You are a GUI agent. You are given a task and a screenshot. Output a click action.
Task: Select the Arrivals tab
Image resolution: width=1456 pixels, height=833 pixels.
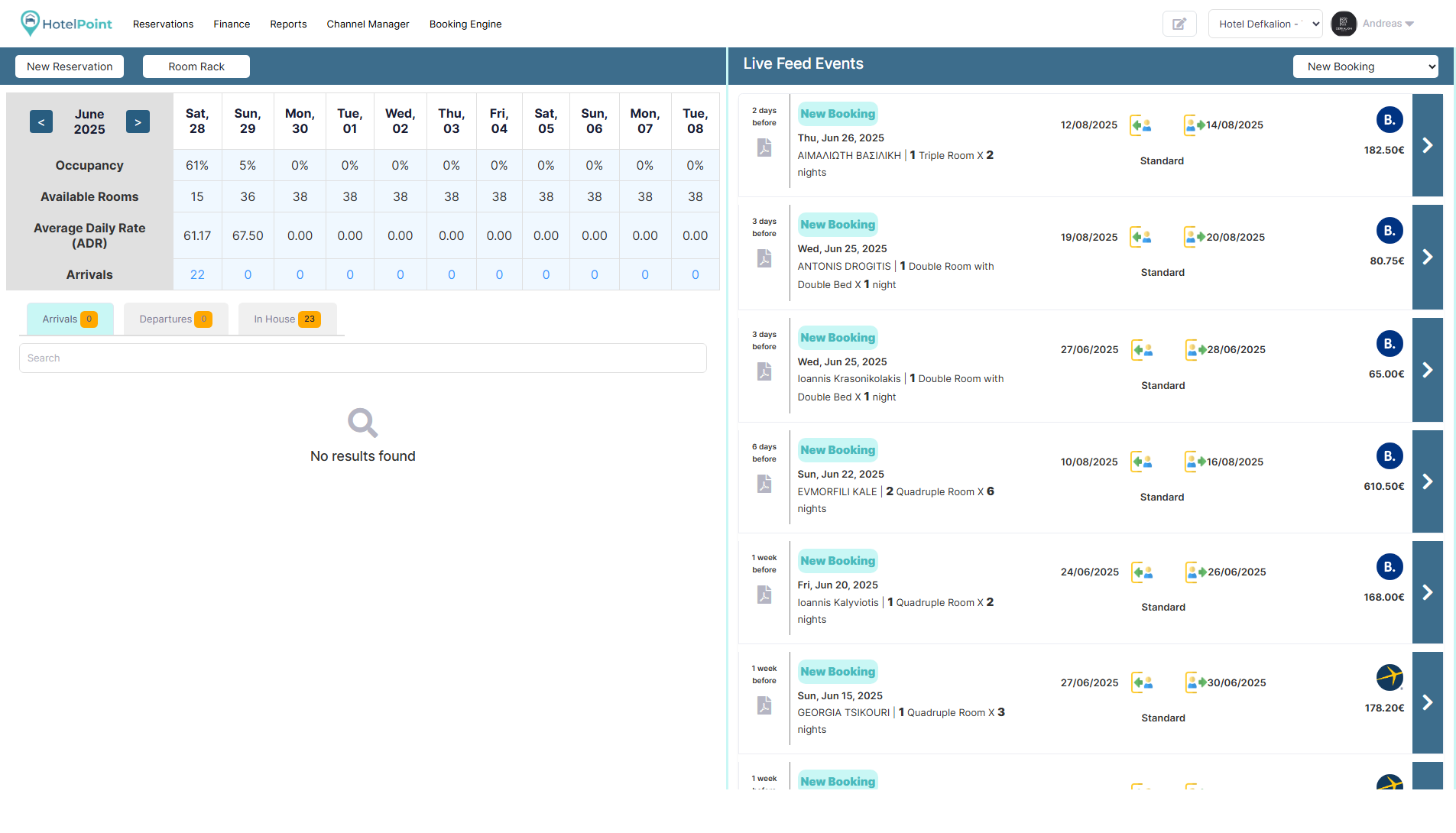pos(70,319)
